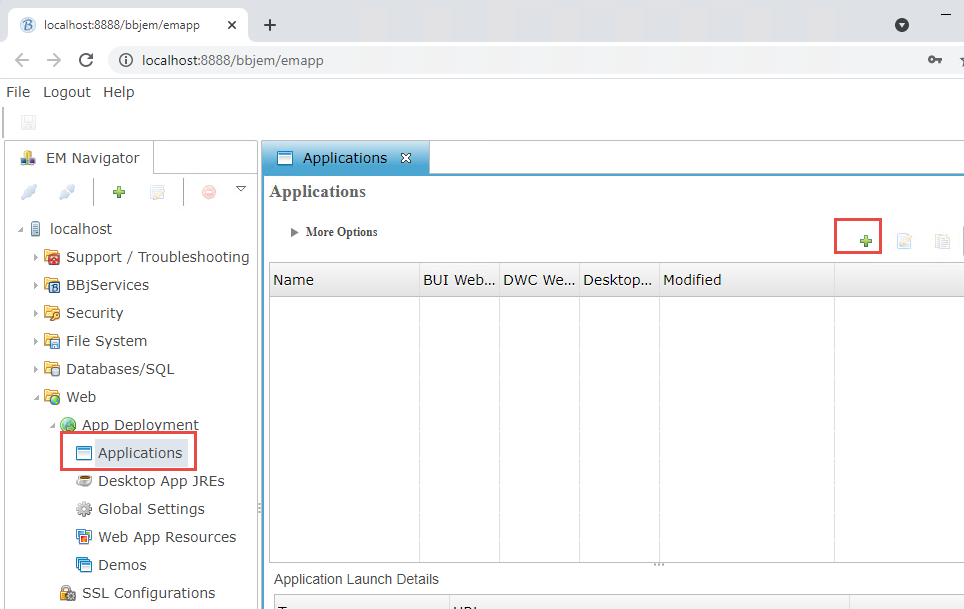The width and height of the screenshot is (964, 609).
Task: Select the Applications editor tab
Action: pos(344,158)
